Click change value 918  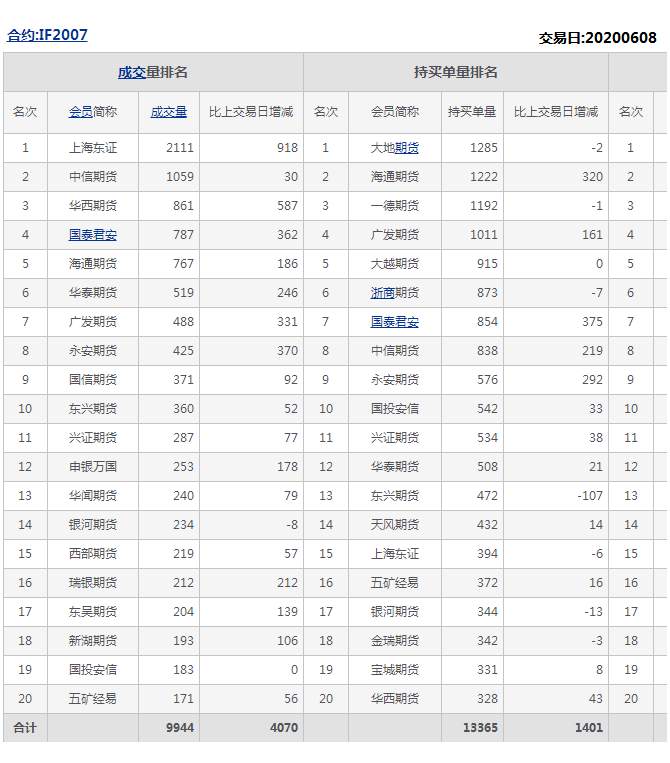pos(288,148)
